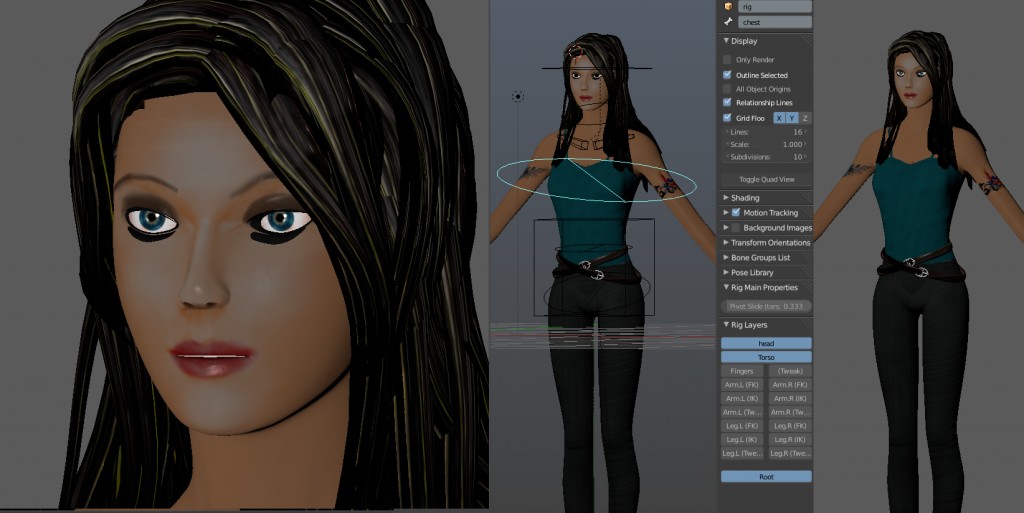The height and width of the screenshot is (513, 1024).
Task: Collapse the Rig Main Properties panel
Action: coord(726,288)
